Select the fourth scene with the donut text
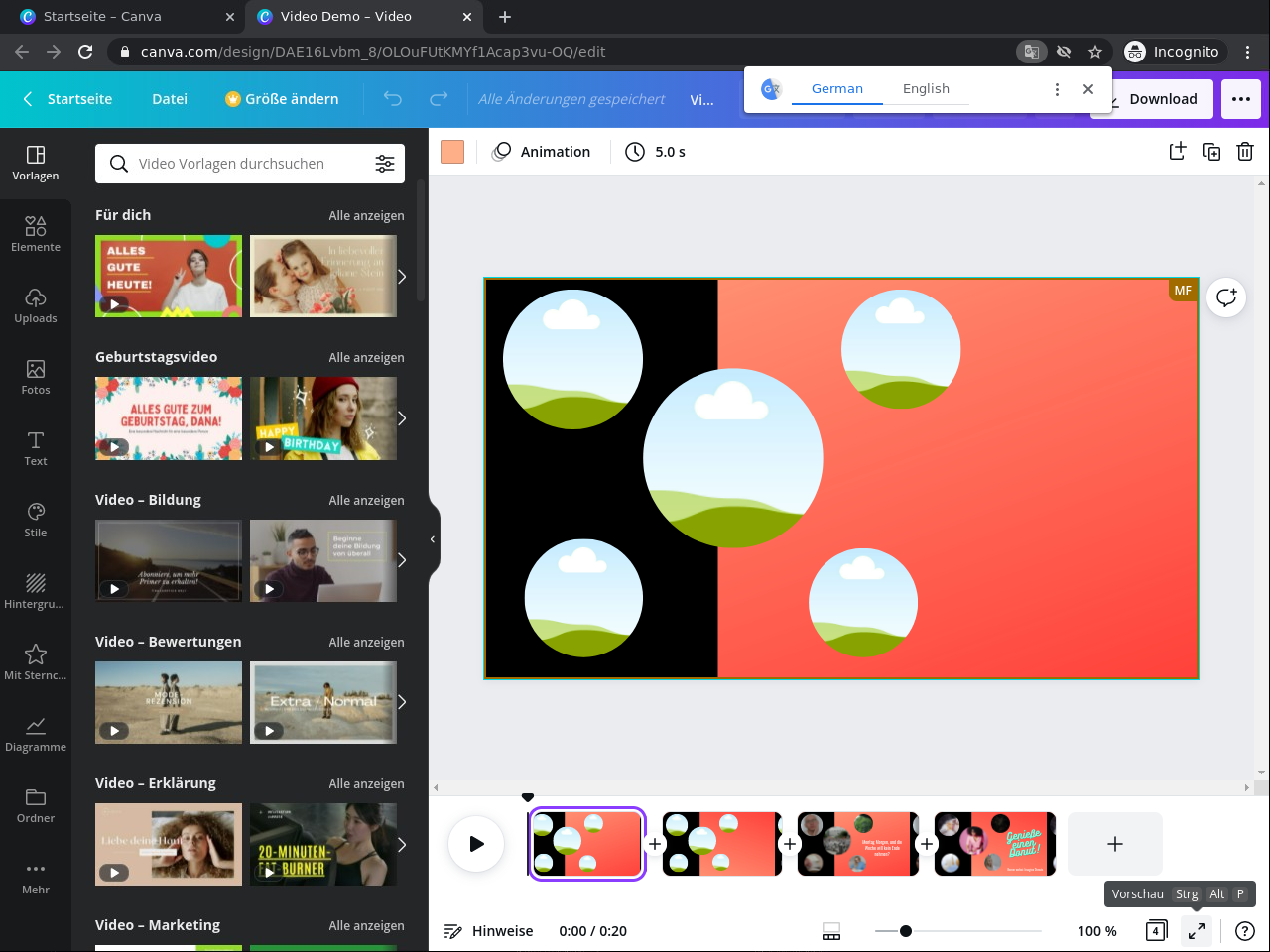This screenshot has width=1270, height=952. point(995,844)
